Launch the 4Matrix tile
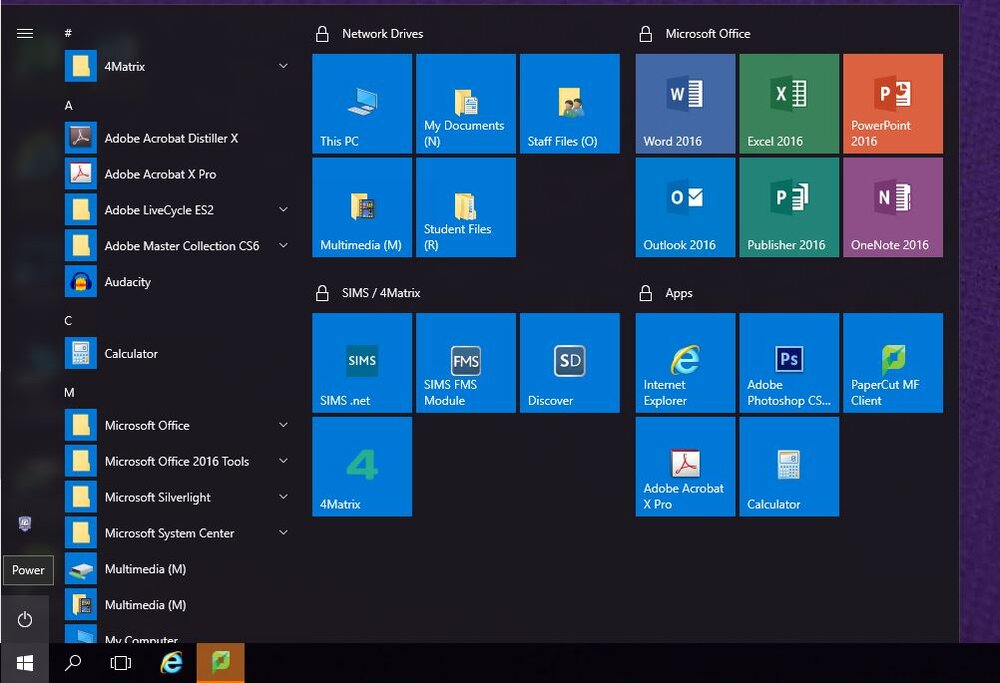1000x683 pixels. pyautogui.click(x=362, y=466)
